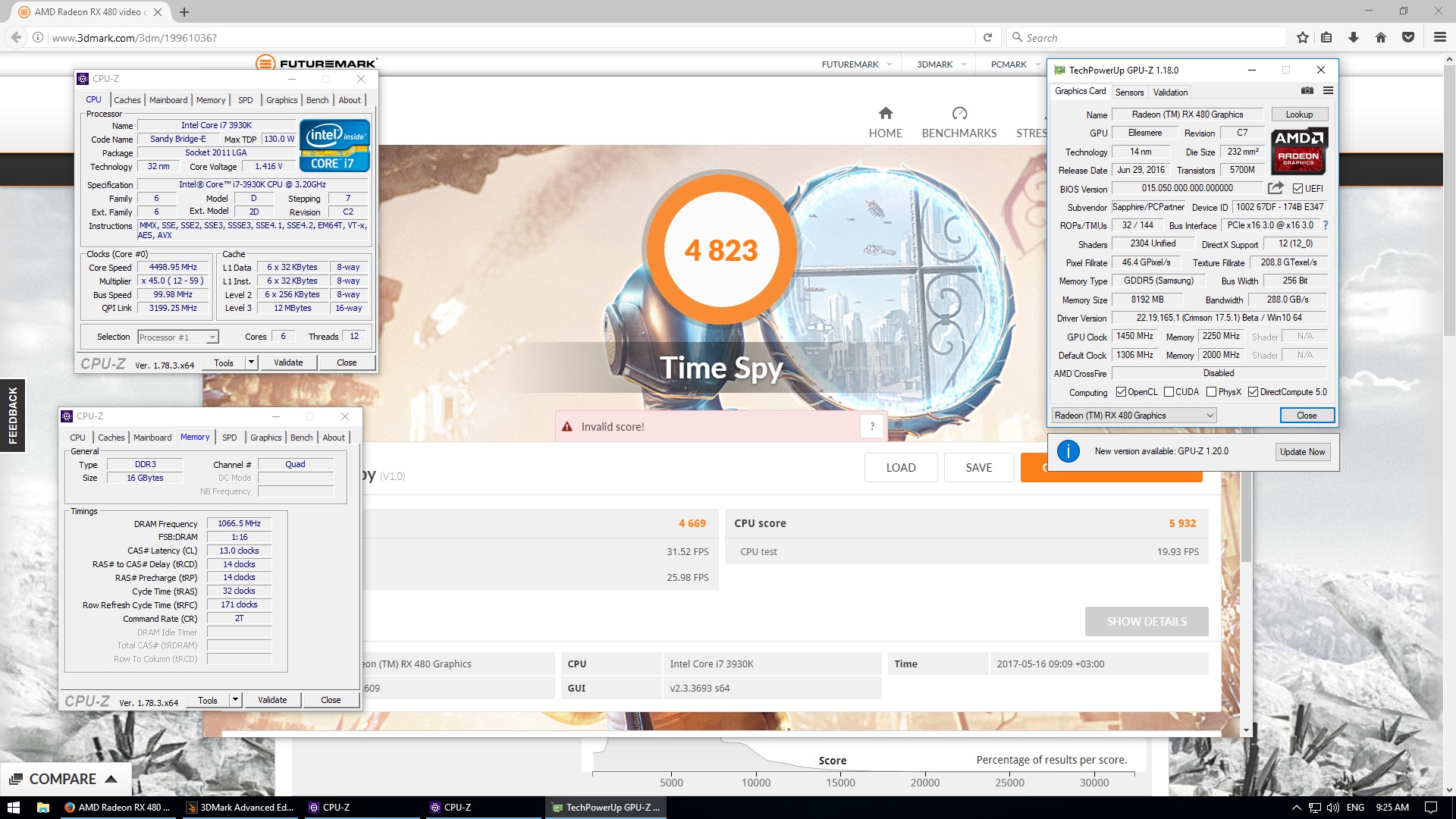
Task: Click the SAVE button on 3DMark page
Action: (x=978, y=468)
